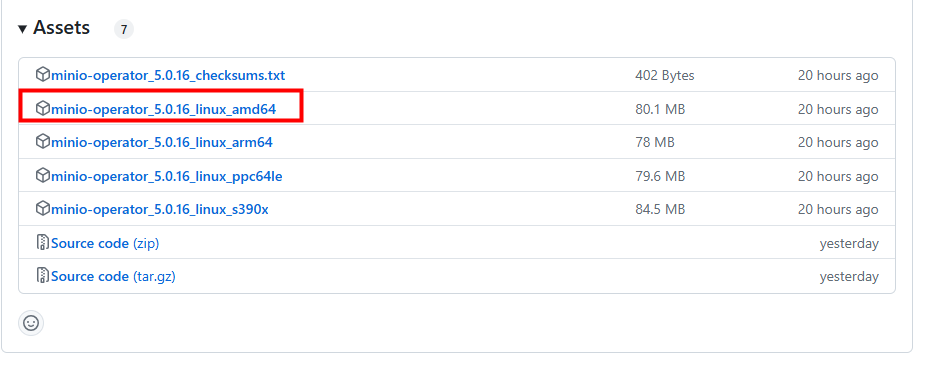Click the assets count badge showing 7
This screenshot has height=374, width=928.
click(124, 29)
